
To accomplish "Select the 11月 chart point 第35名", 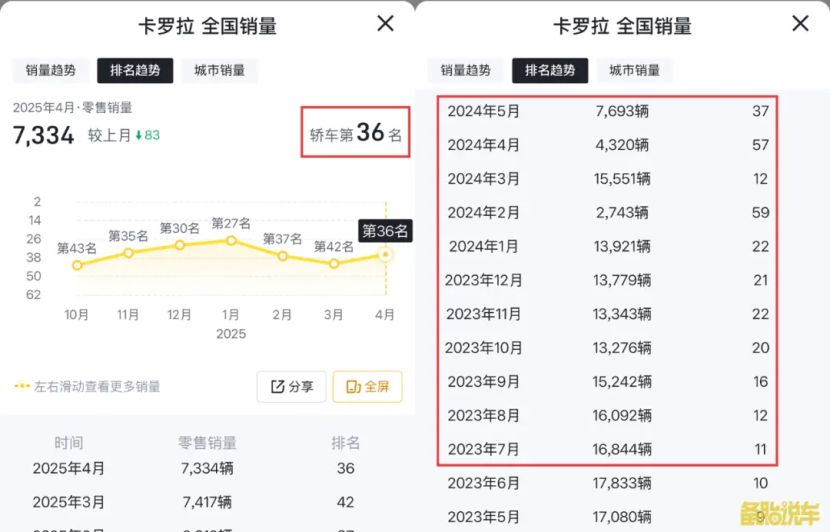I will (x=129, y=253).
